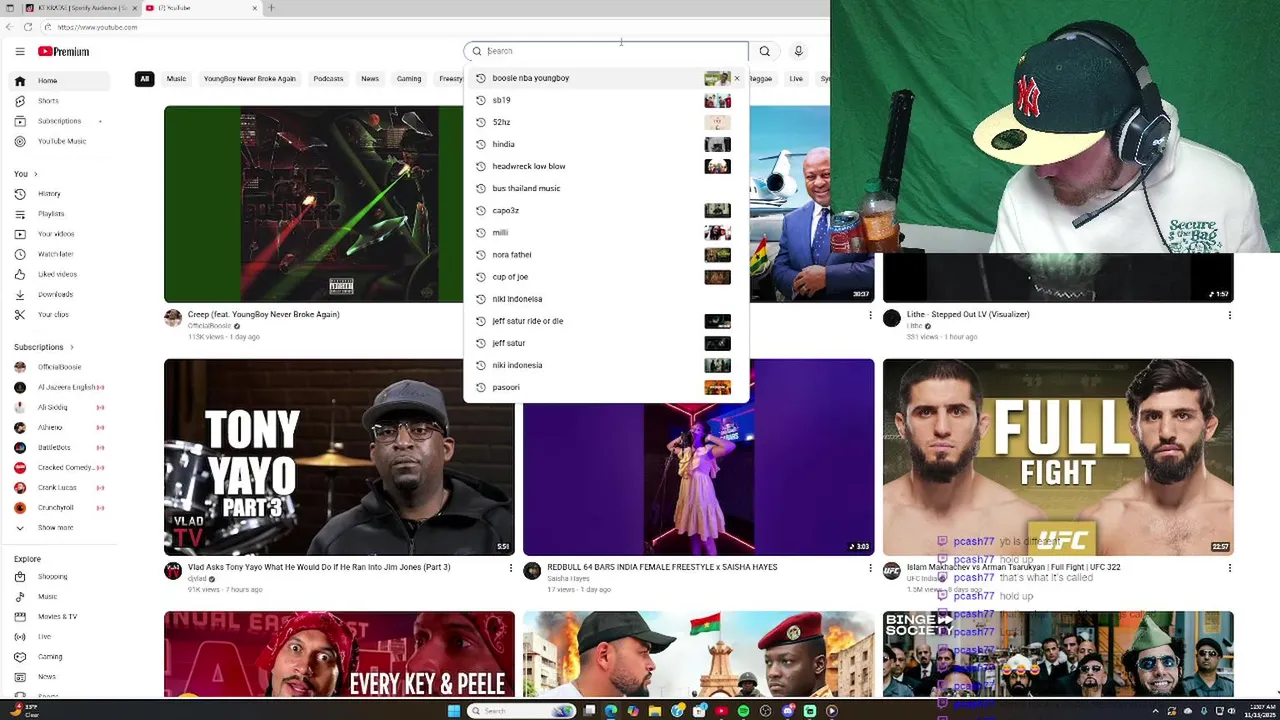Open Your videos in the sidebar
The image size is (1280, 720).
(60, 234)
